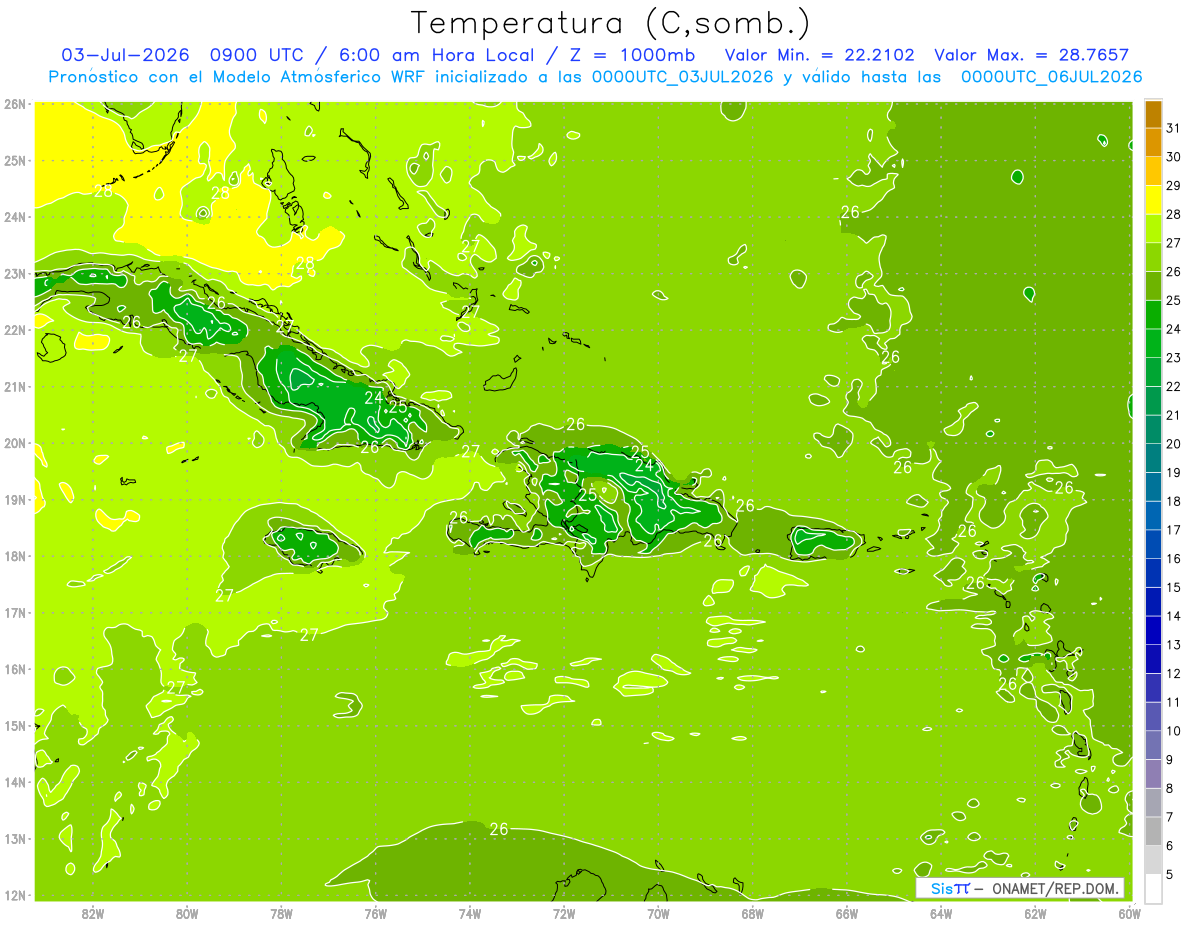Click the legend value "15"
Screen dimensions: 1200x927
[x=1173, y=588]
